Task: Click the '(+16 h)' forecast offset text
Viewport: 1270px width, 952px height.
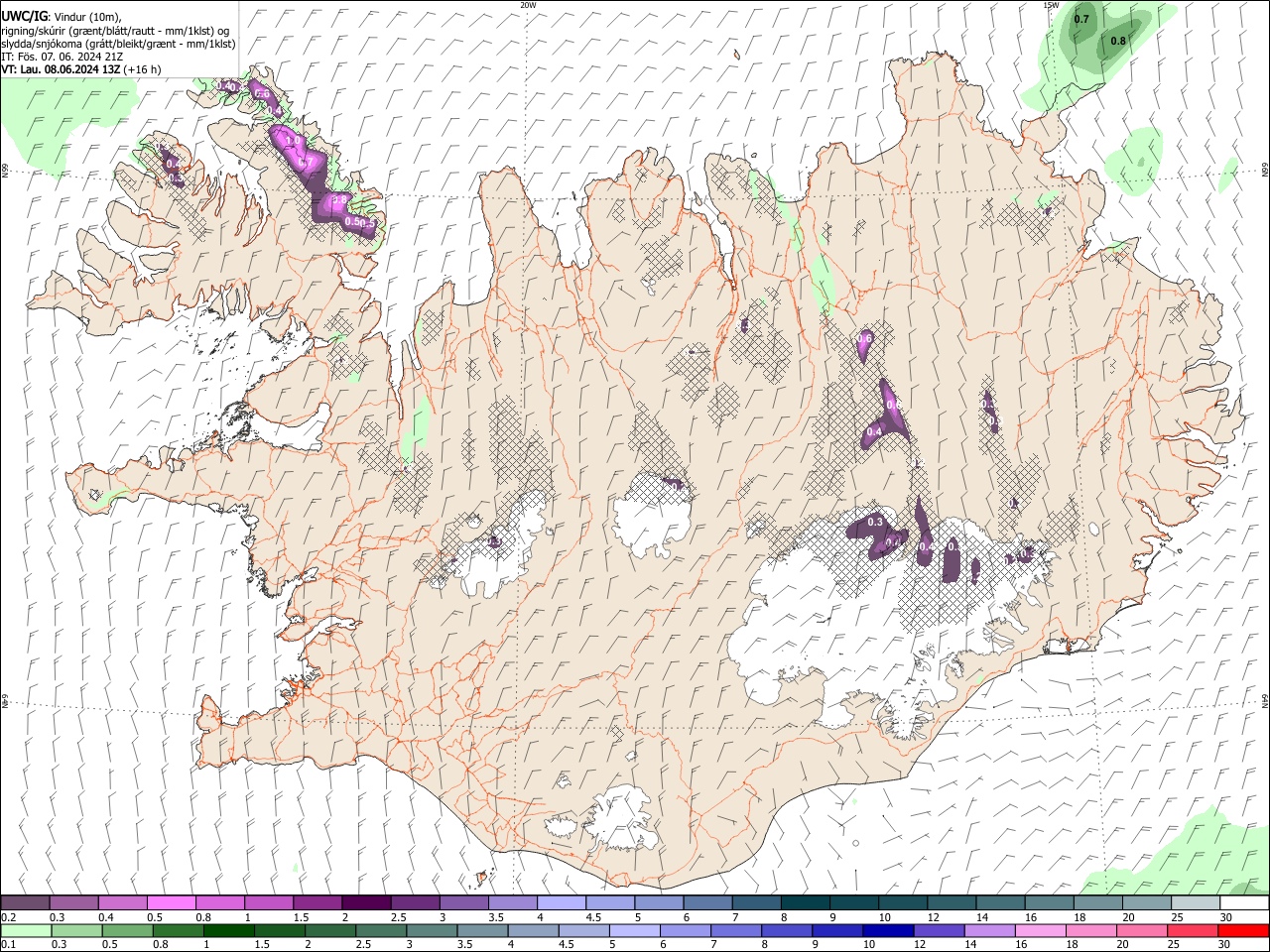Action: point(143,69)
